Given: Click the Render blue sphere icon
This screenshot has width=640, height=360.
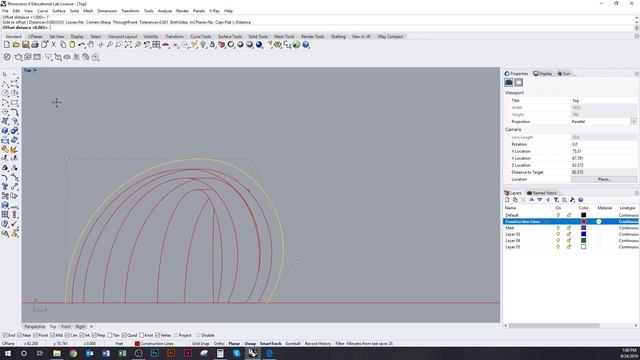Looking at the screenshot, I should [x=259, y=45].
